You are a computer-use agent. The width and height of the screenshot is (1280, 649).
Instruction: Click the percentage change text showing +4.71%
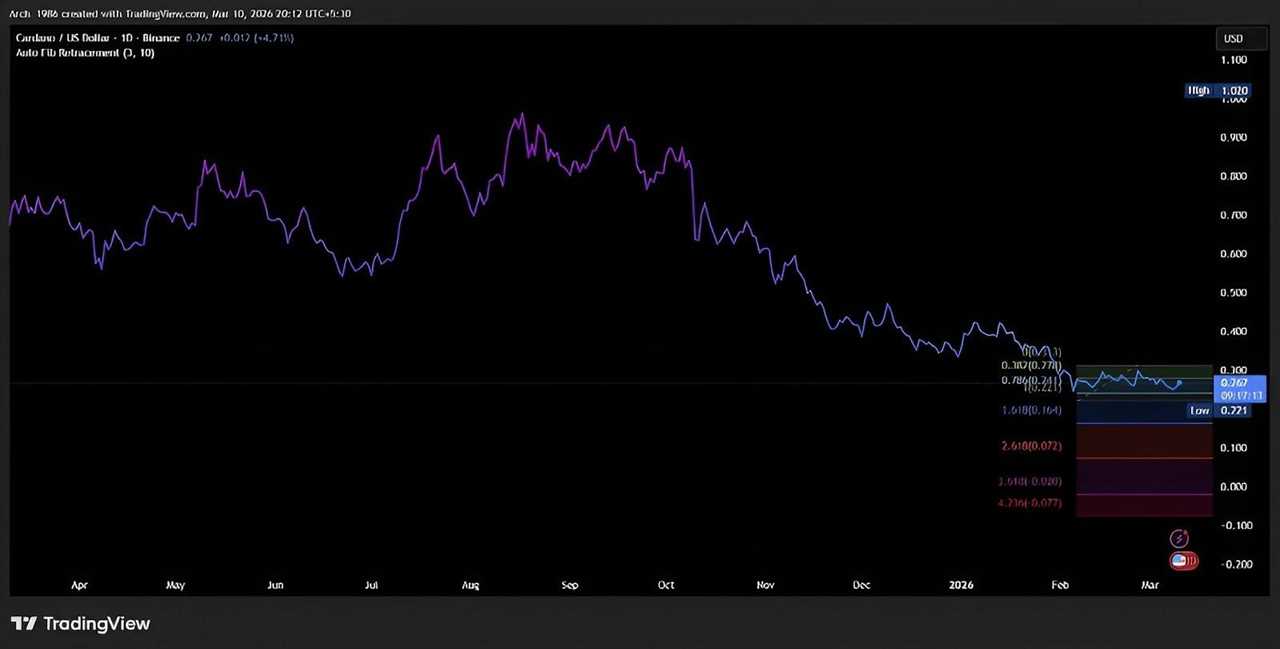pos(272,37)
